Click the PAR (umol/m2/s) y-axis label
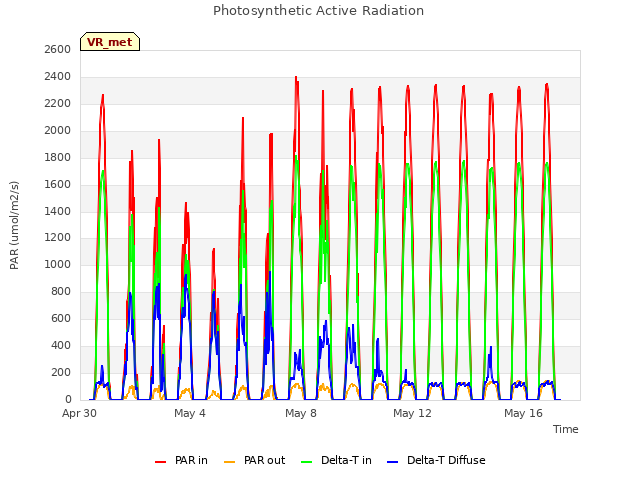640x480 pixels. pos(14,225)
